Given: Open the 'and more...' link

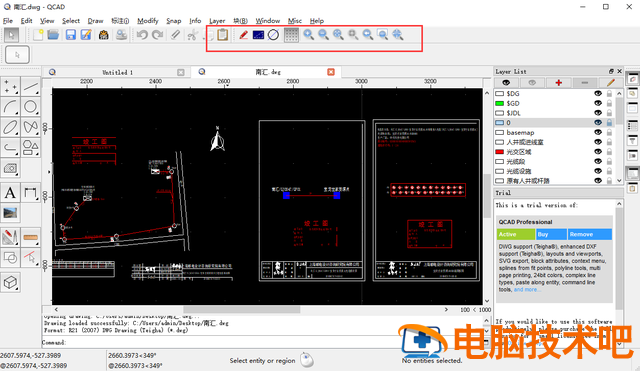Looking at the screenshot, I should pyautogui.click(x=527, y=289).
